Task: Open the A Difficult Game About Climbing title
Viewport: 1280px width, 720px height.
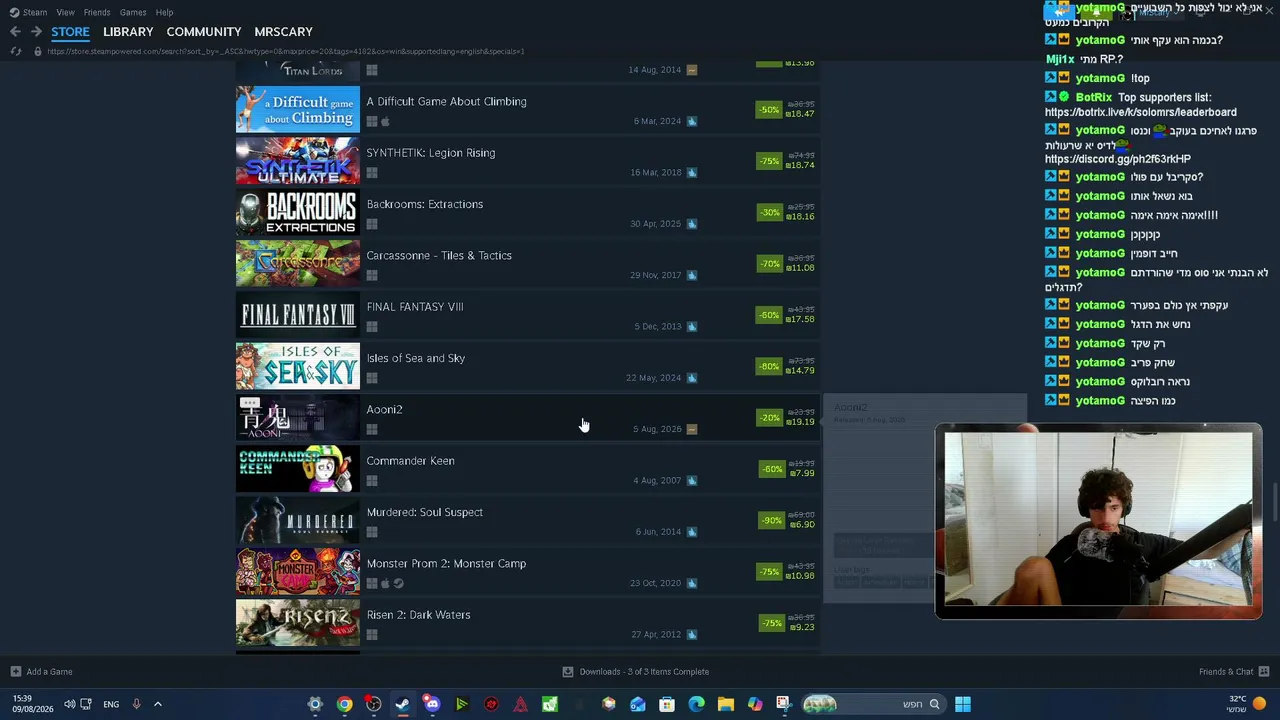Action: point(446,102)
